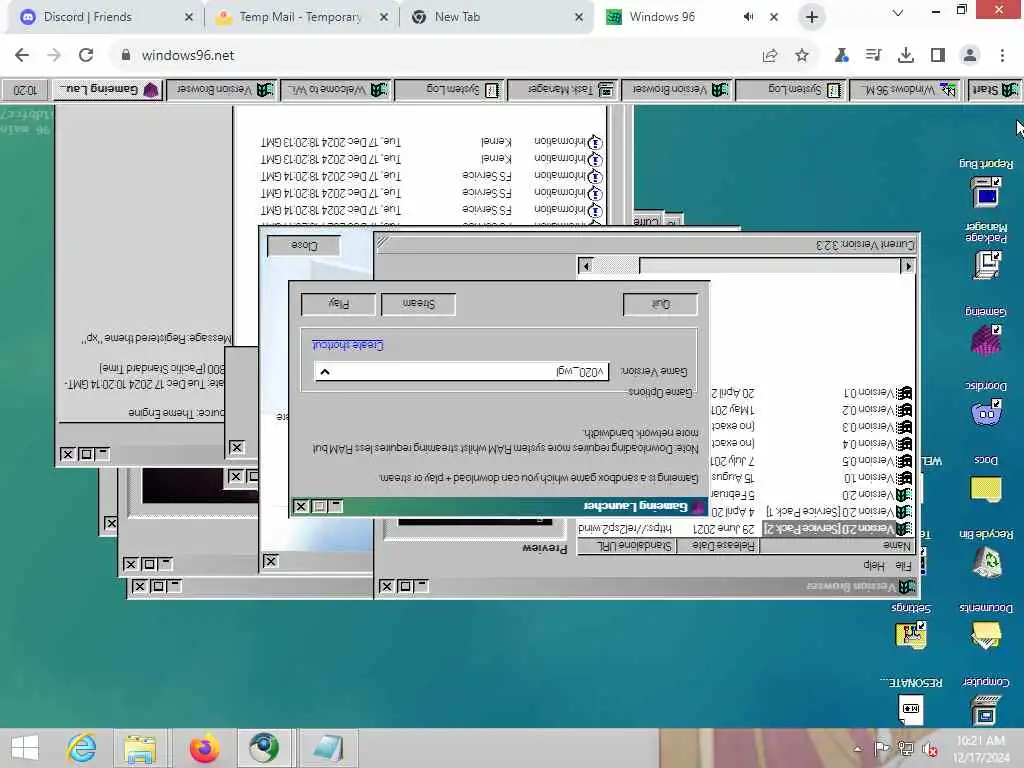This screenshot has width=1024, height=768.
Task: Switch to Windows 96 M... taskbar item
Action: (907, 89)
